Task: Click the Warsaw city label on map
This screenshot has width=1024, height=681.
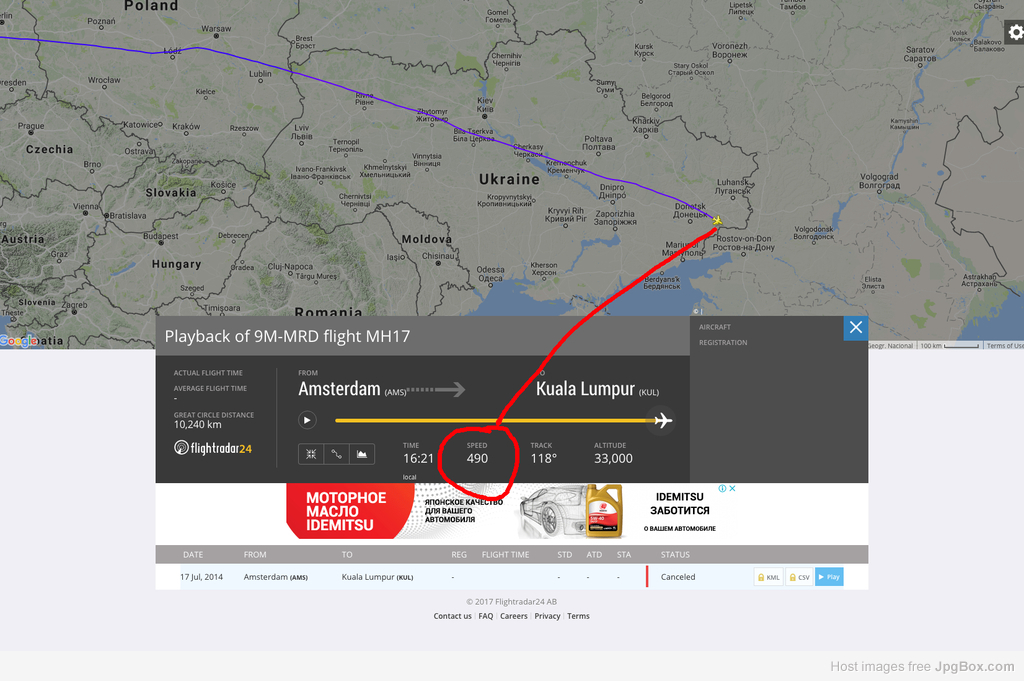Action: tap(216, 28)
